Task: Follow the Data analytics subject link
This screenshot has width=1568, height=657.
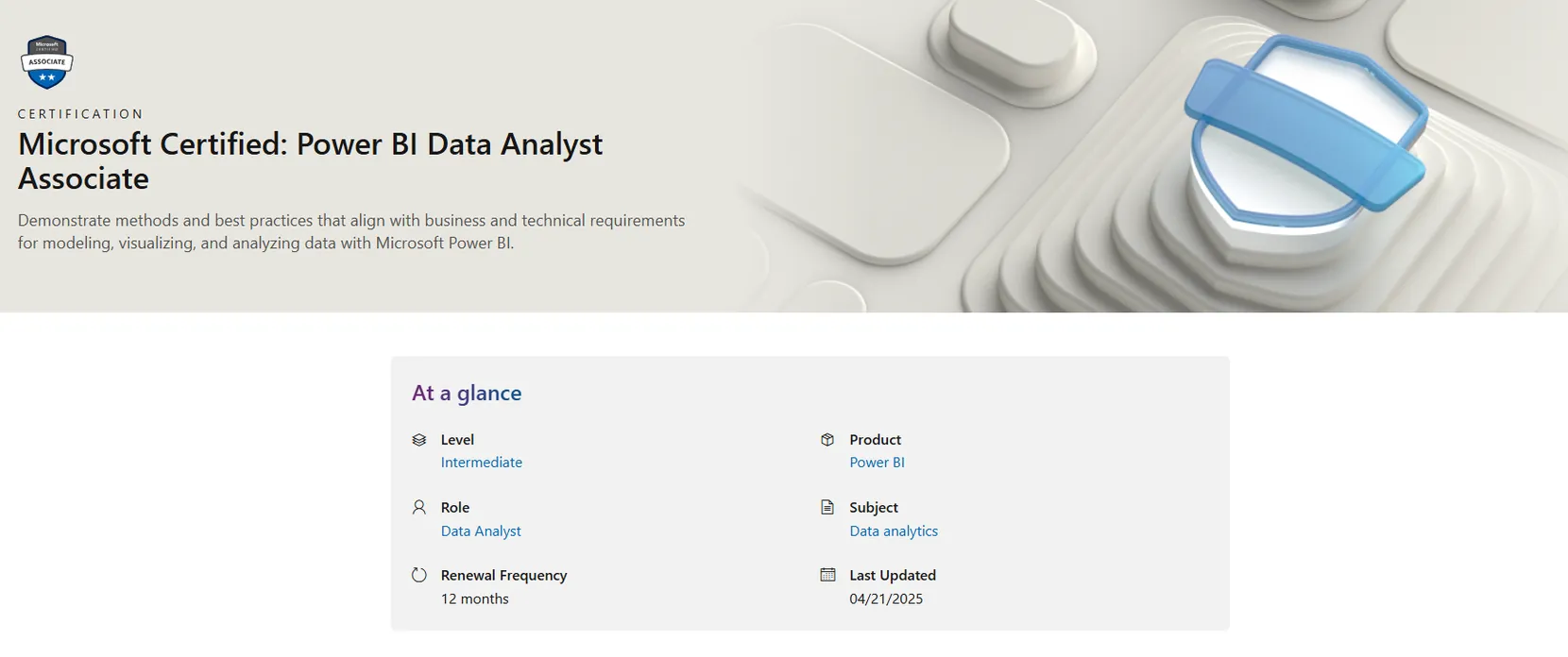Action: coord(894,531)
